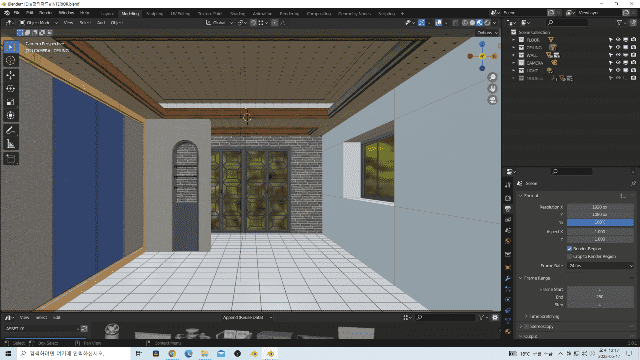Click the Blender logo menu icon
The image size is (640, 360).
tap(7, 13)
